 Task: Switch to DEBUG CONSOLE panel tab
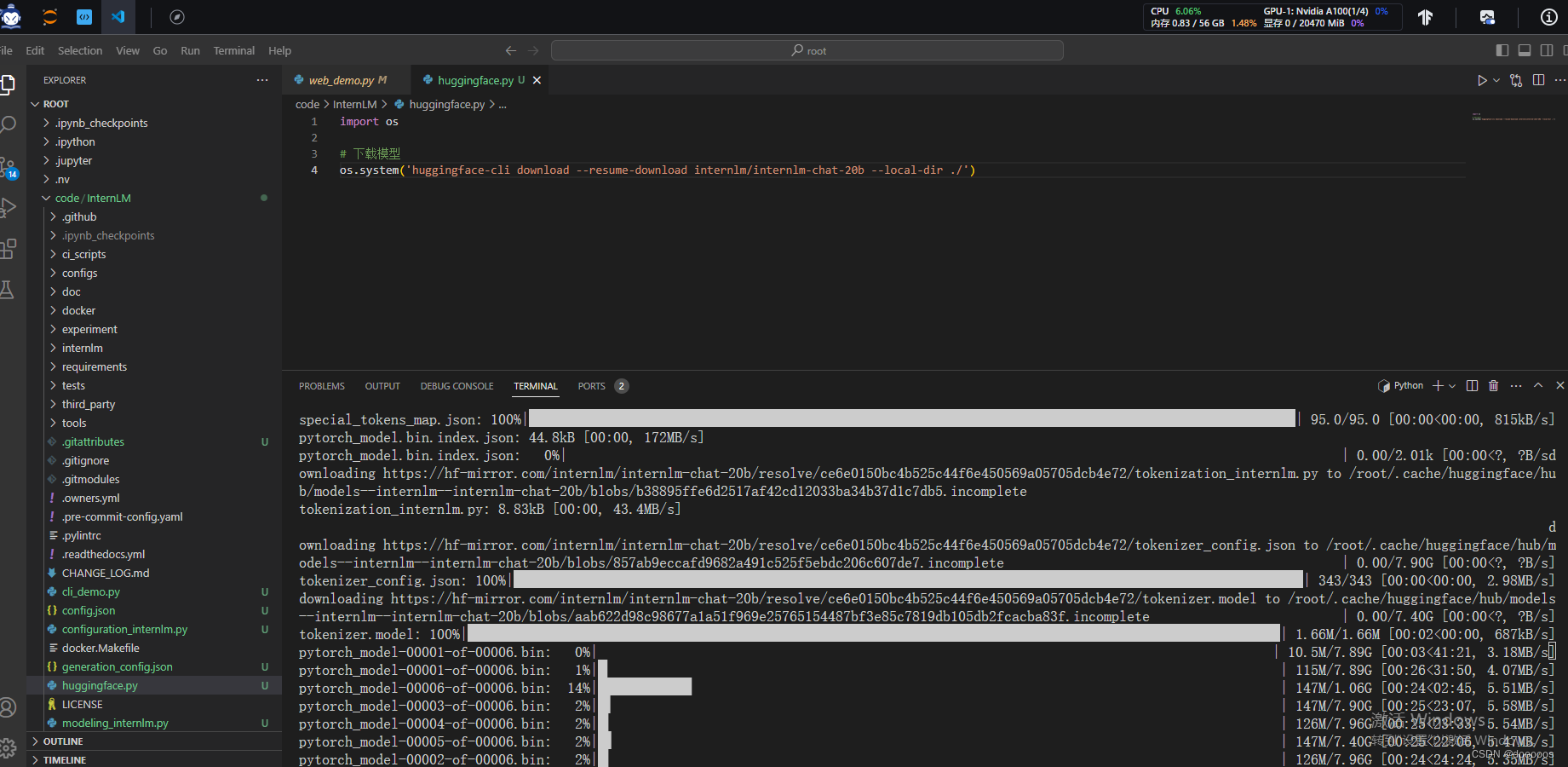(457, 386)
